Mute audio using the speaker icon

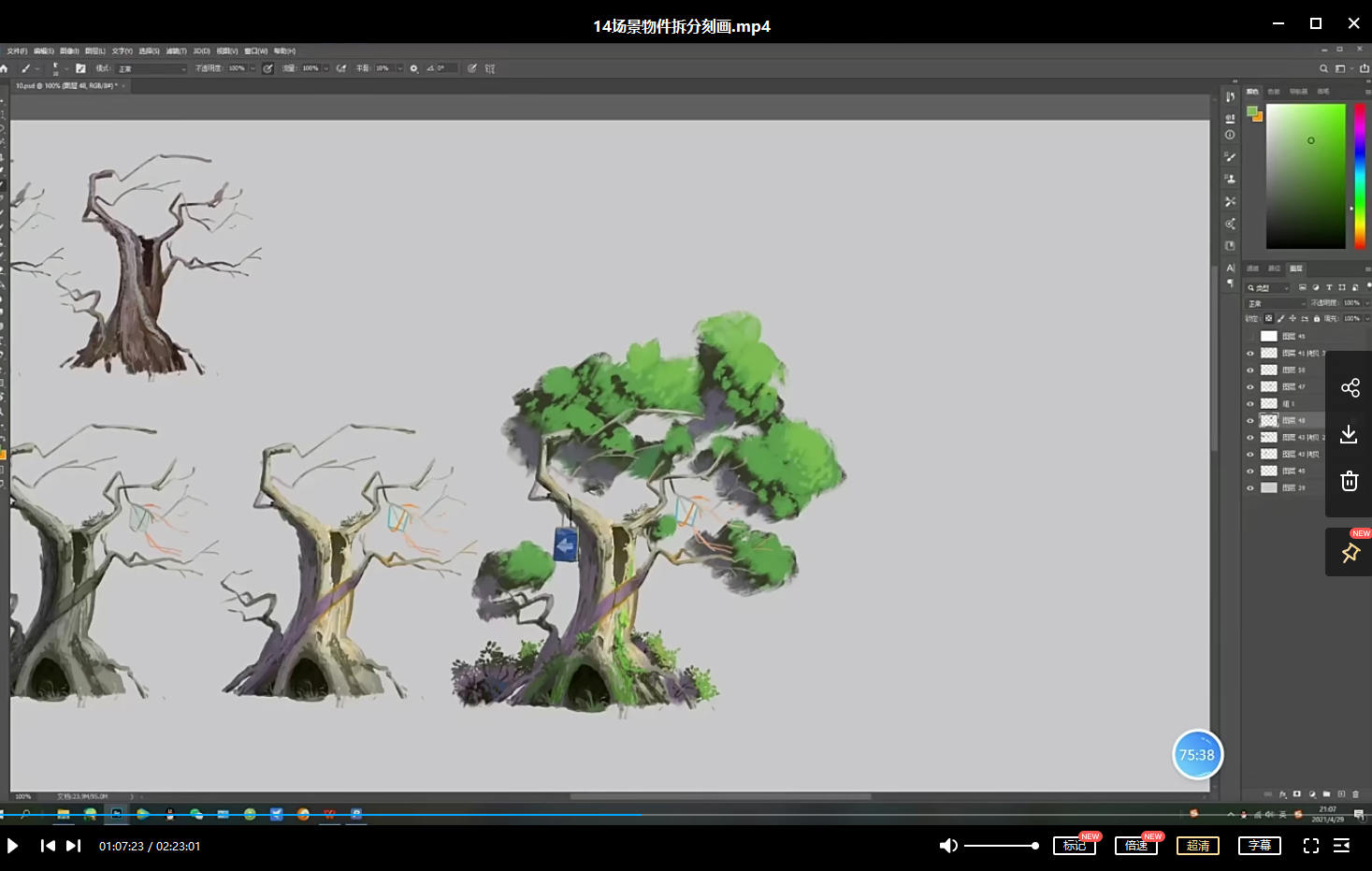coord(947,846)
